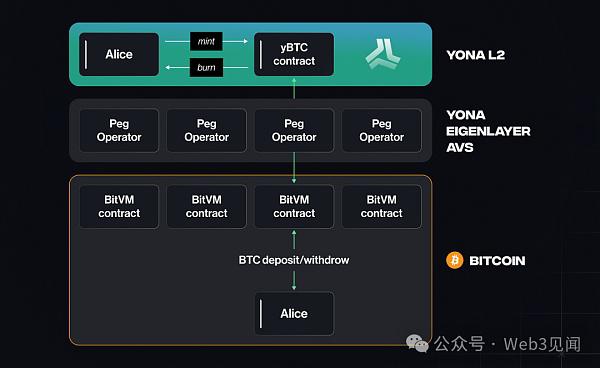Select the first BitVM contract box
This screenshot has height=368, width=600.
[x=119, y=207]
